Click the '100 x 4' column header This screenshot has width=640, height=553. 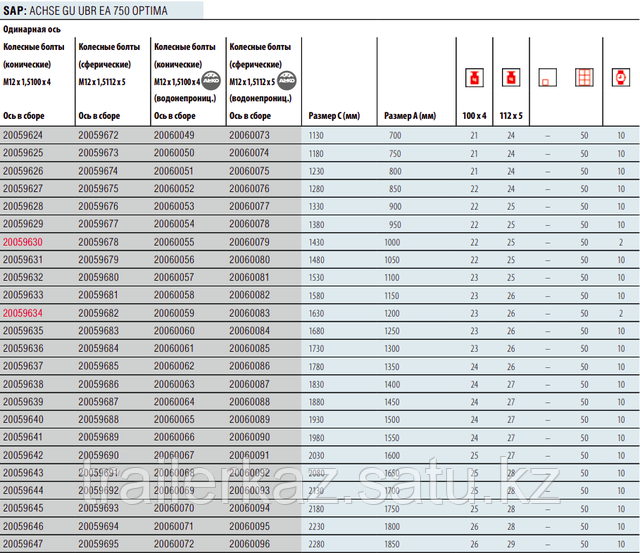point(474,116)
